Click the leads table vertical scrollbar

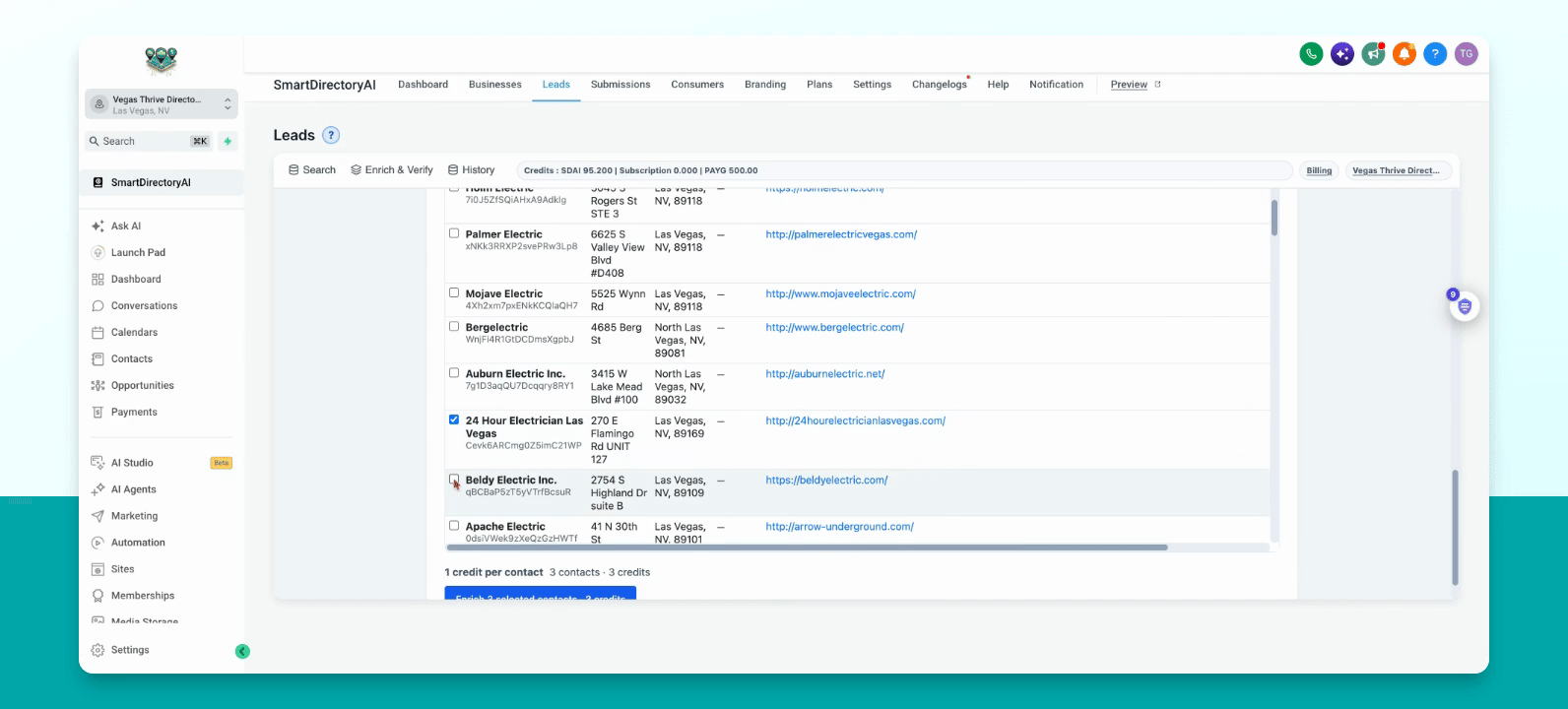click(1274, 218)
